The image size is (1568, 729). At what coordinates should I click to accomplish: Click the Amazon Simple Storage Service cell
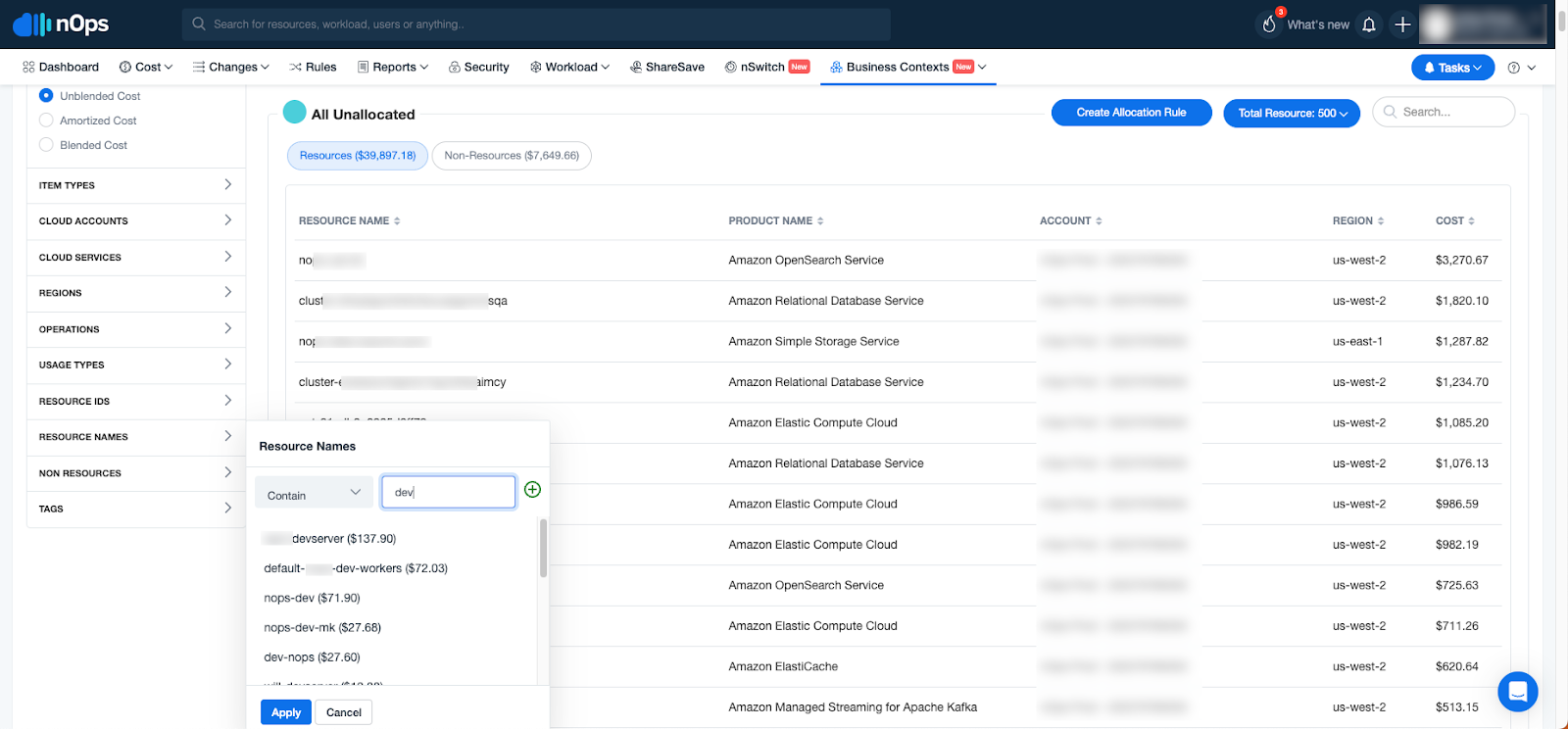[813, 342]
